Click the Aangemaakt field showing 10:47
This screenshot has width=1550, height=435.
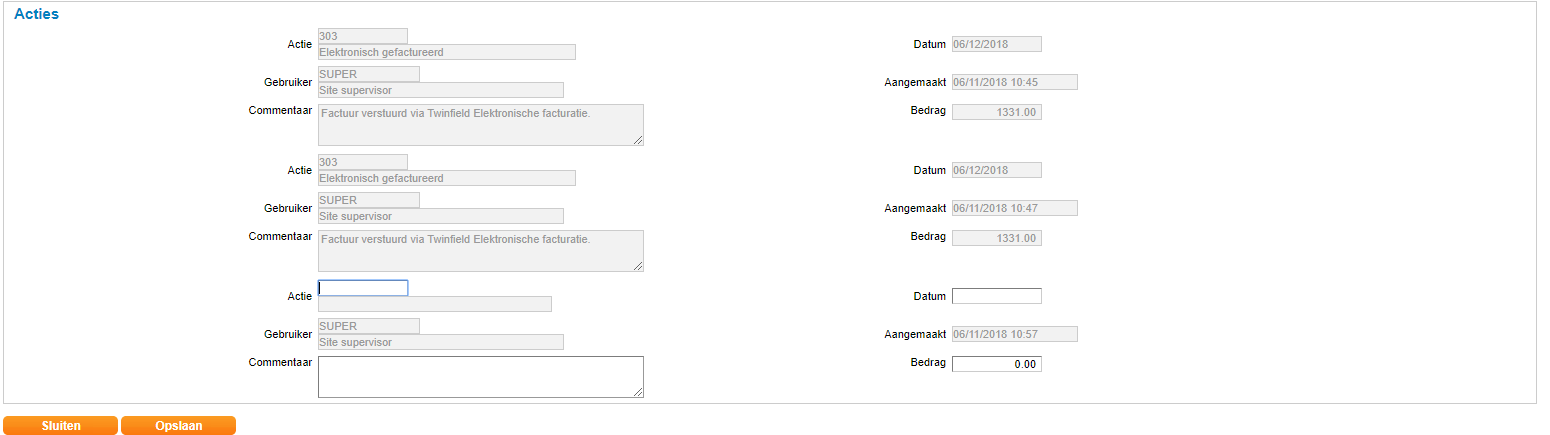[x=1014, y=208]
